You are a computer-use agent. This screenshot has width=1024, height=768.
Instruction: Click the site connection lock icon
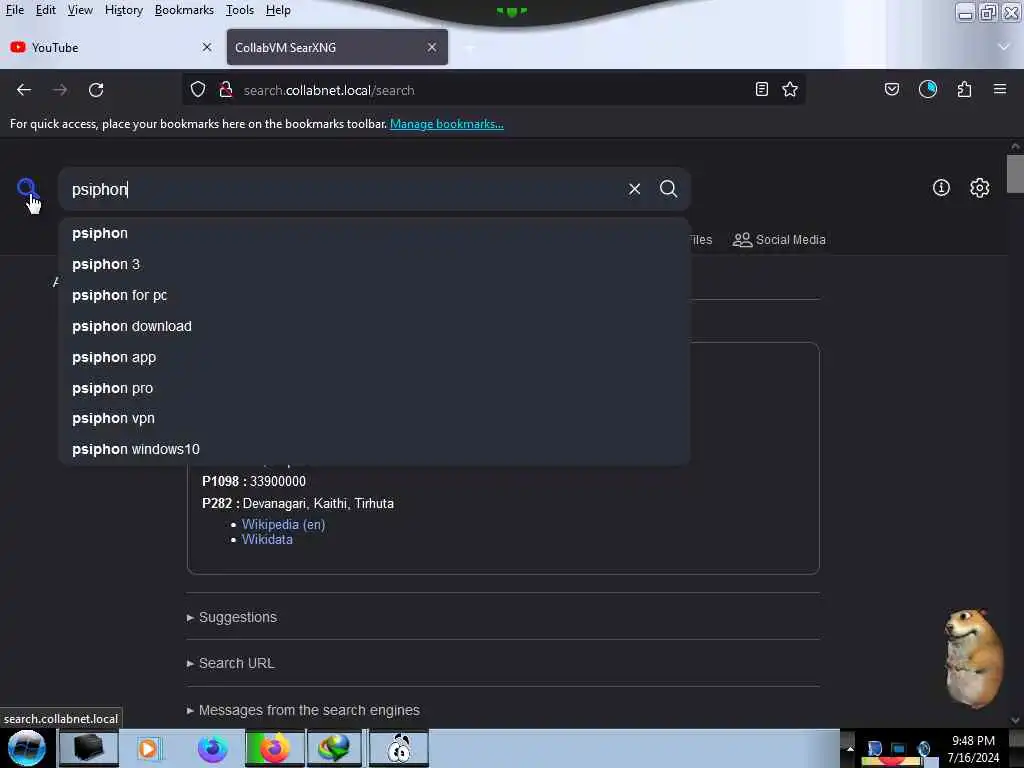[x=226, y=89]
